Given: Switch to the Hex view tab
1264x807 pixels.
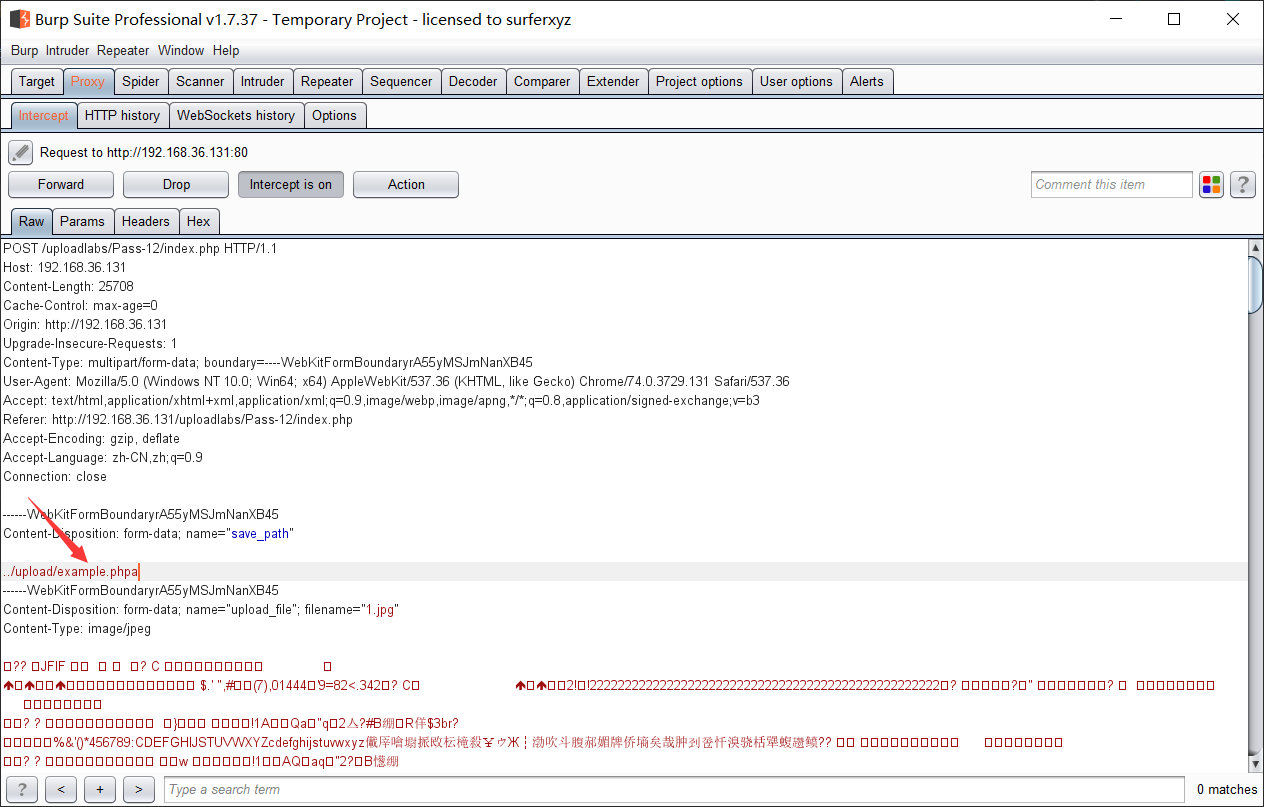Looking at the screenshot, I should point(199,221).
